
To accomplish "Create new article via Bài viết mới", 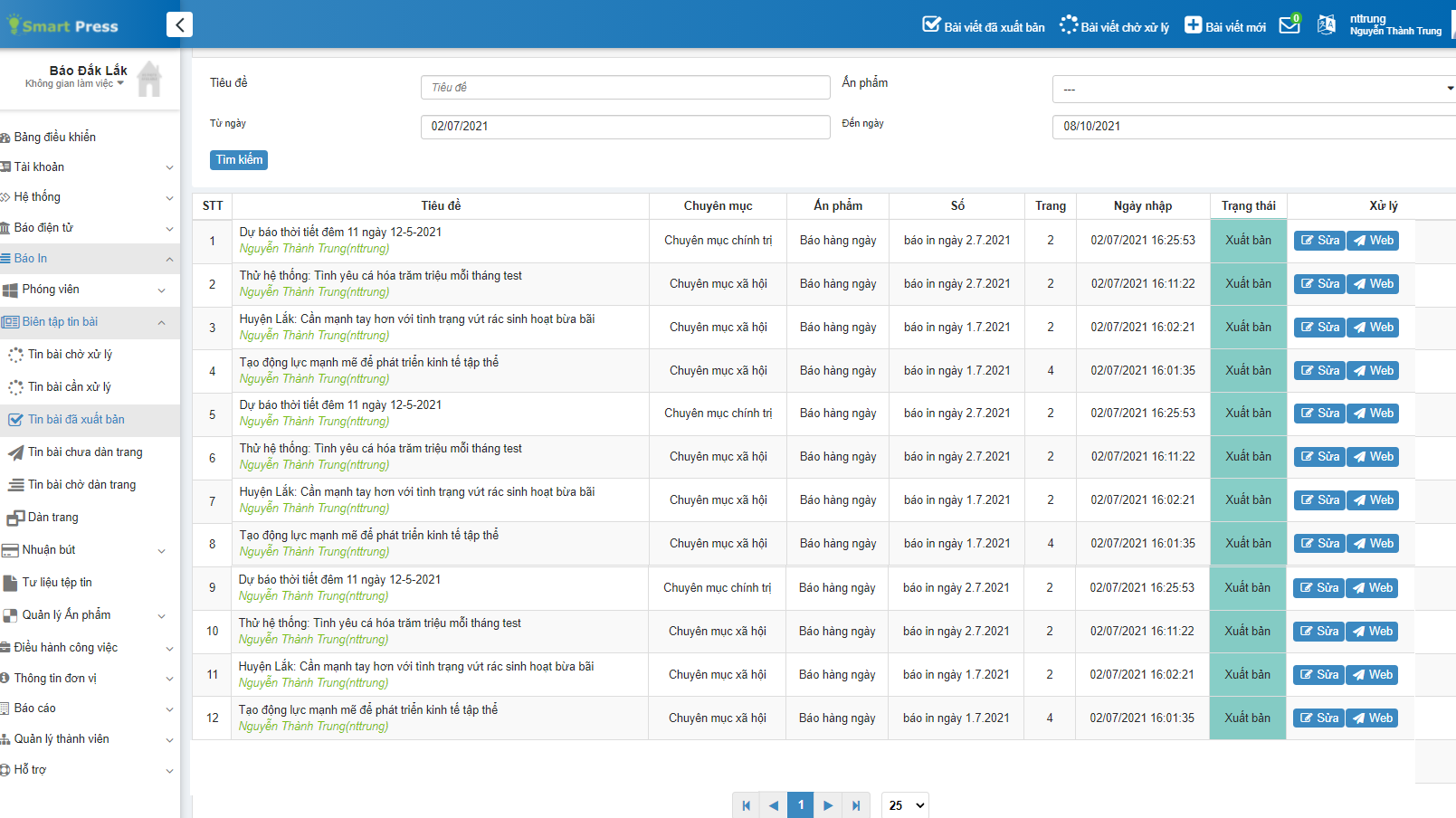I will 1225,26.
